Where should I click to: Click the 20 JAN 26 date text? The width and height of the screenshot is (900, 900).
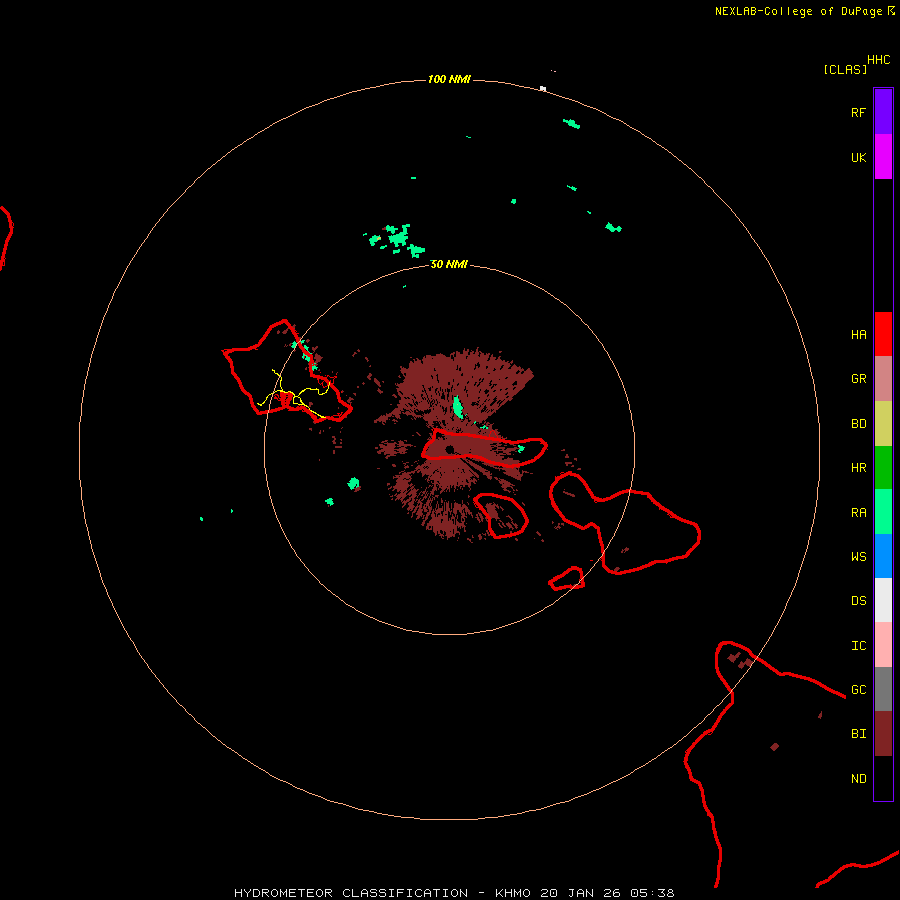[580, 893]
